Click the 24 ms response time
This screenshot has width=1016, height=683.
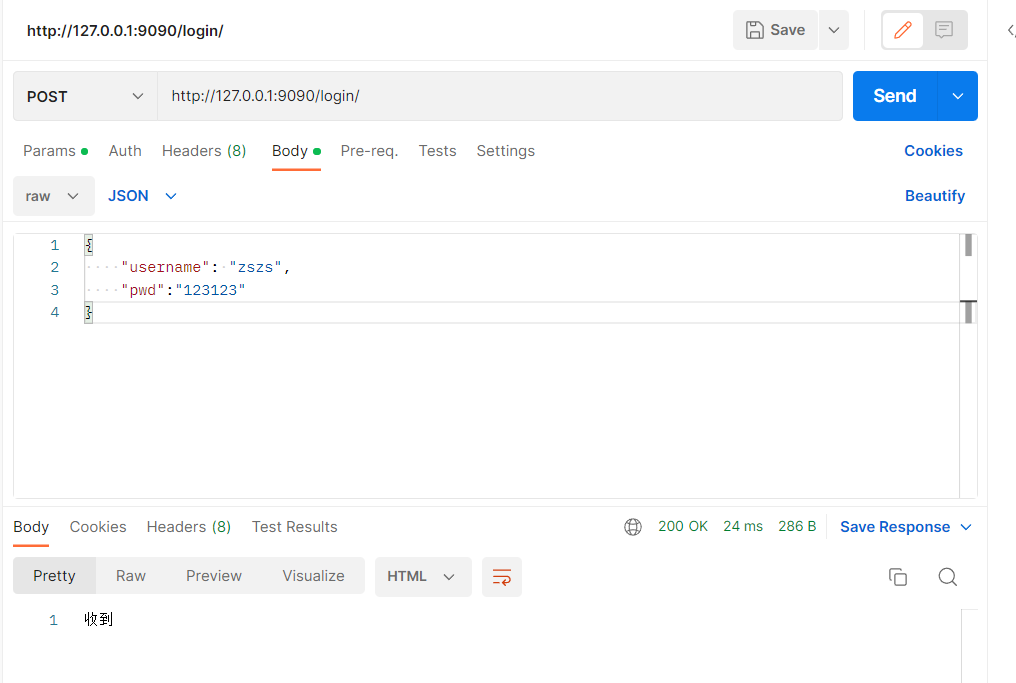point(743,526)
